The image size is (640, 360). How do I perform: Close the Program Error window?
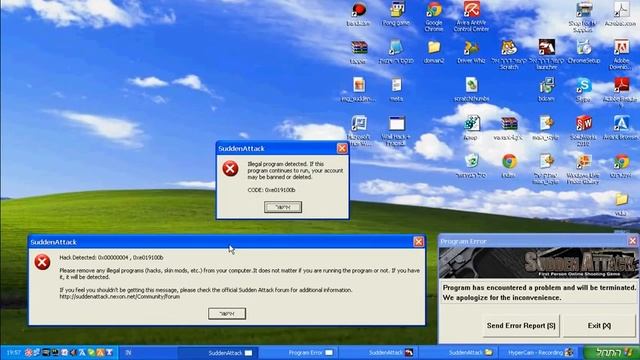click(632, 241)
